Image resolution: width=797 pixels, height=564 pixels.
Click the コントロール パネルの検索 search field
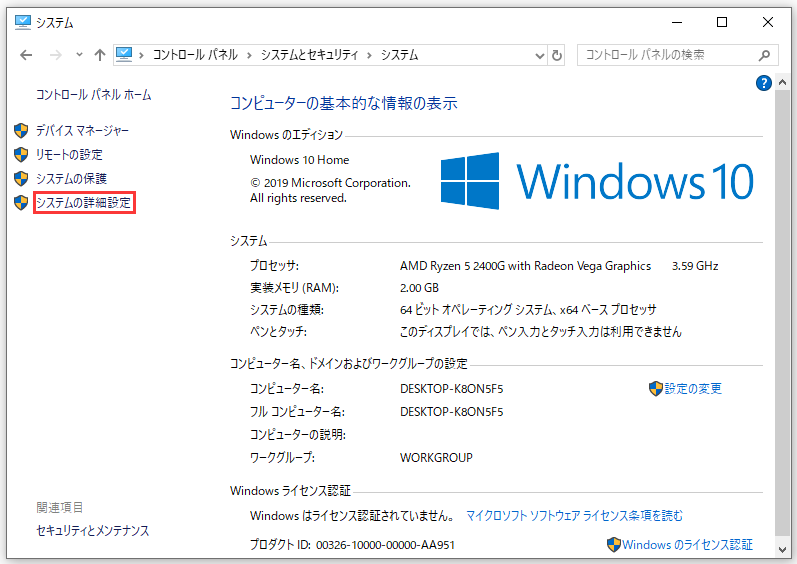tap(665, 55)
